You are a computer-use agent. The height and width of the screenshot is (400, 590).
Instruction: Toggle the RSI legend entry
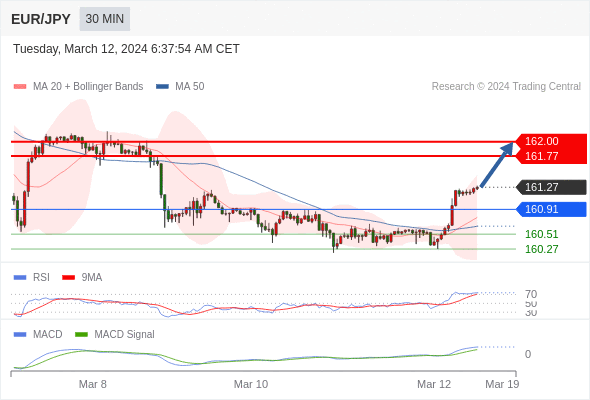click(x=32, y=277)
